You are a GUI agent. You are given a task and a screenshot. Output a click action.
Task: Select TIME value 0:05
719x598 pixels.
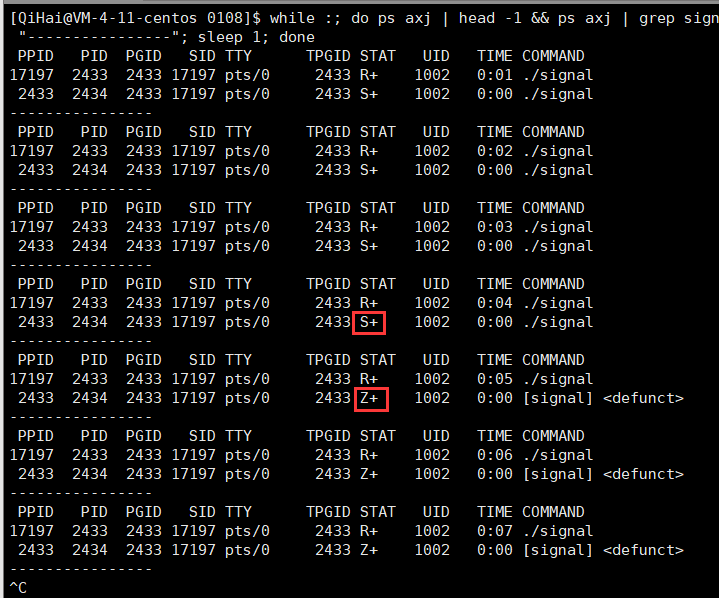click(x=494, y=379)
